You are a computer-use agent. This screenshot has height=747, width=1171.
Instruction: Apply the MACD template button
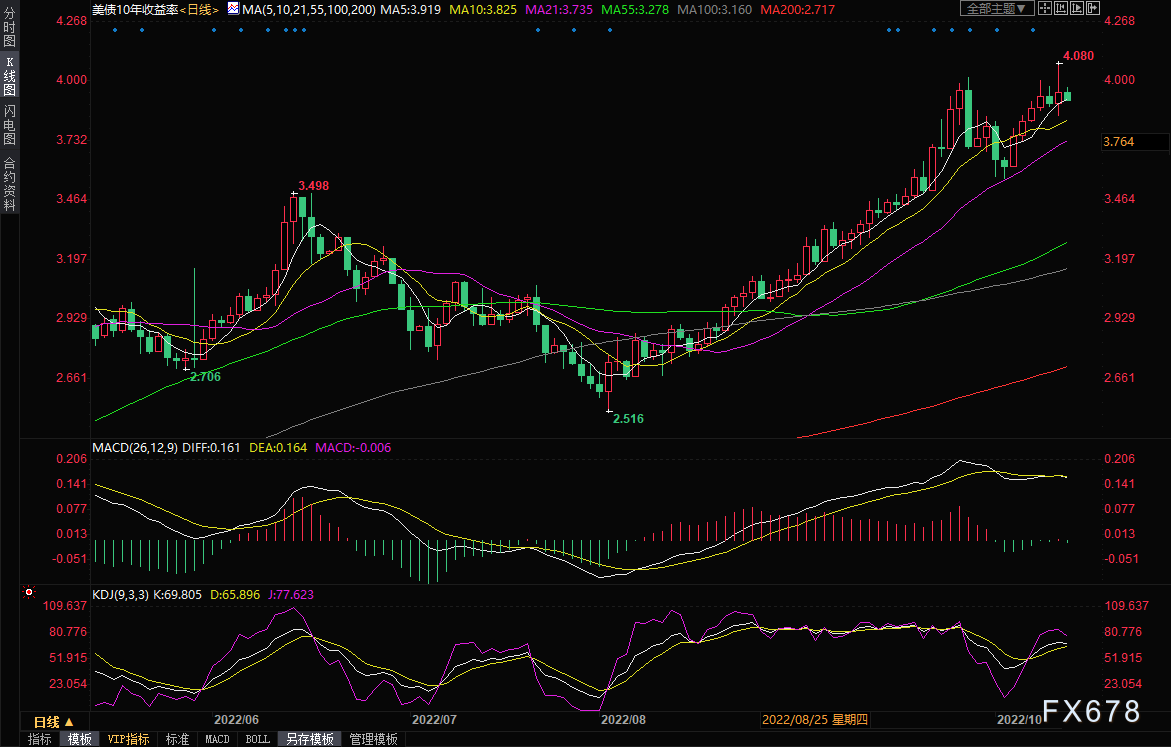pos(217,739)
